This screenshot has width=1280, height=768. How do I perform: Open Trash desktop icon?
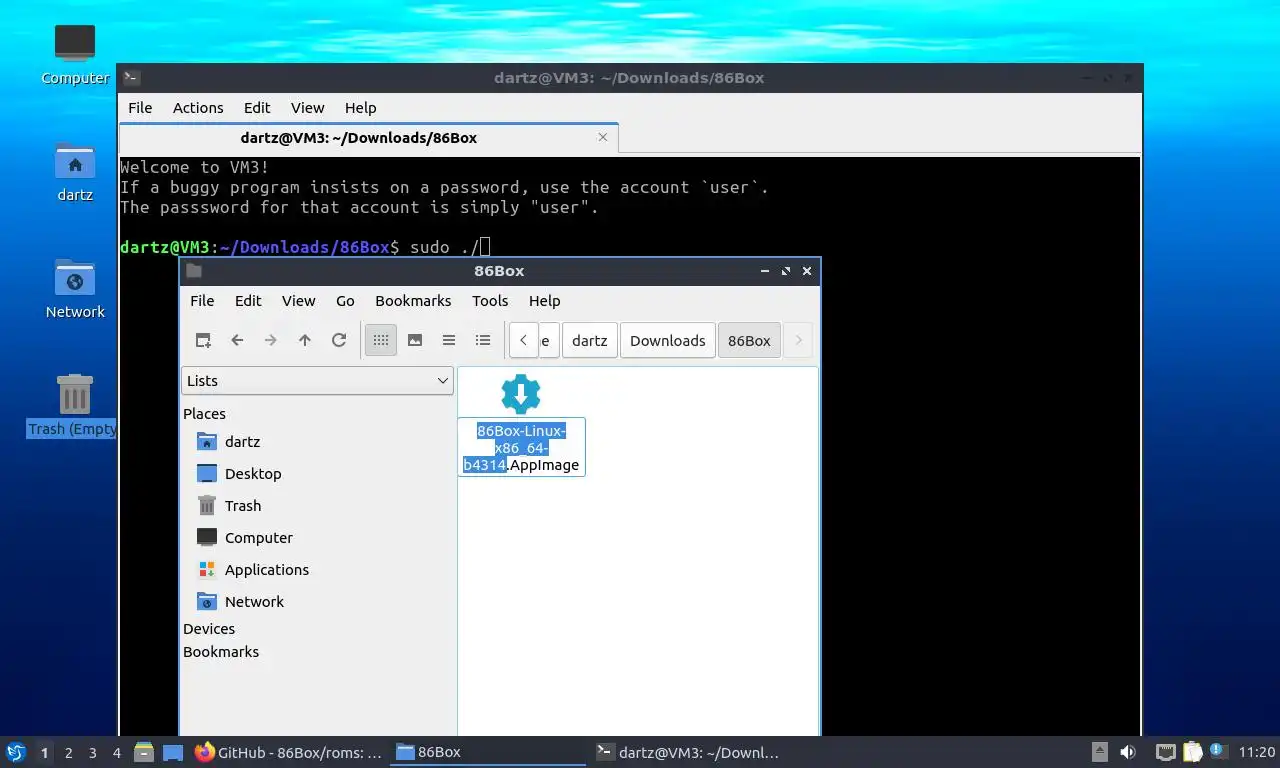click(75, 406)
